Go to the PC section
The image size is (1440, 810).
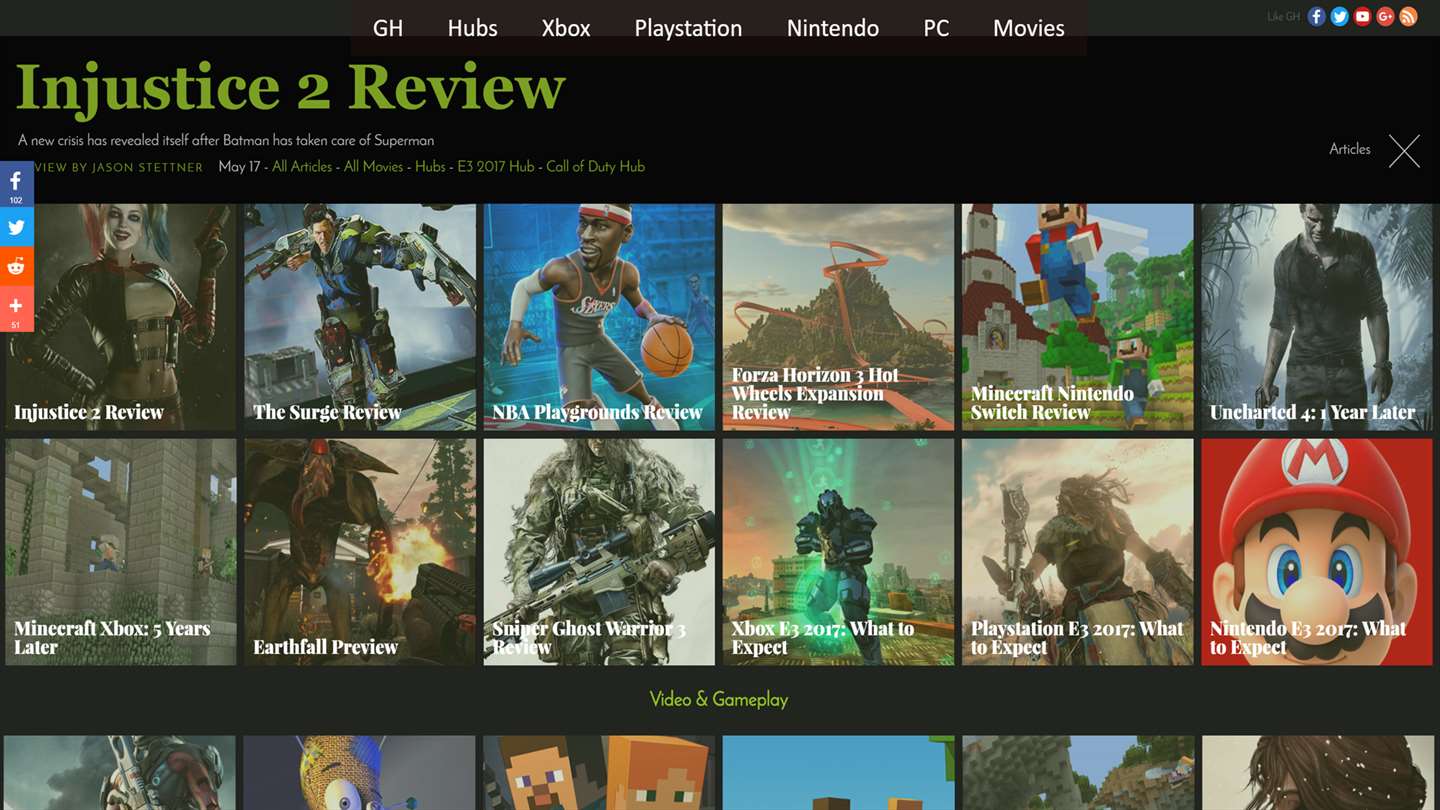[936, 28]
